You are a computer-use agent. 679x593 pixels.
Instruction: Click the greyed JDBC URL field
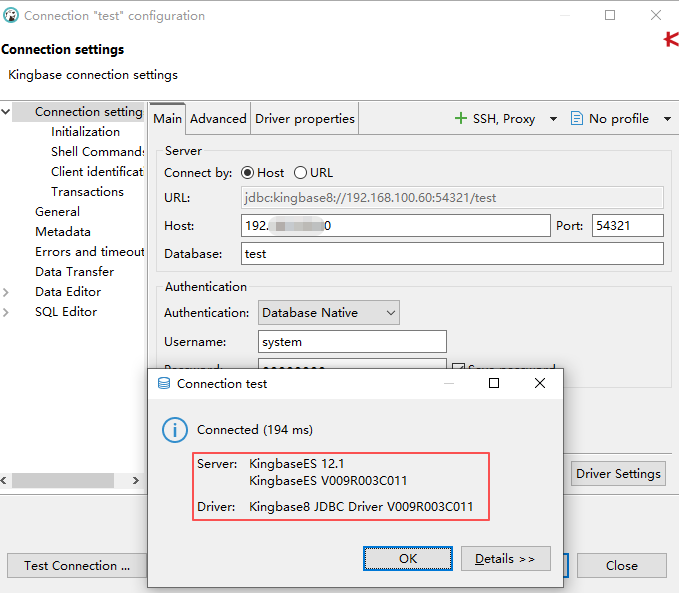pos(452,198)
